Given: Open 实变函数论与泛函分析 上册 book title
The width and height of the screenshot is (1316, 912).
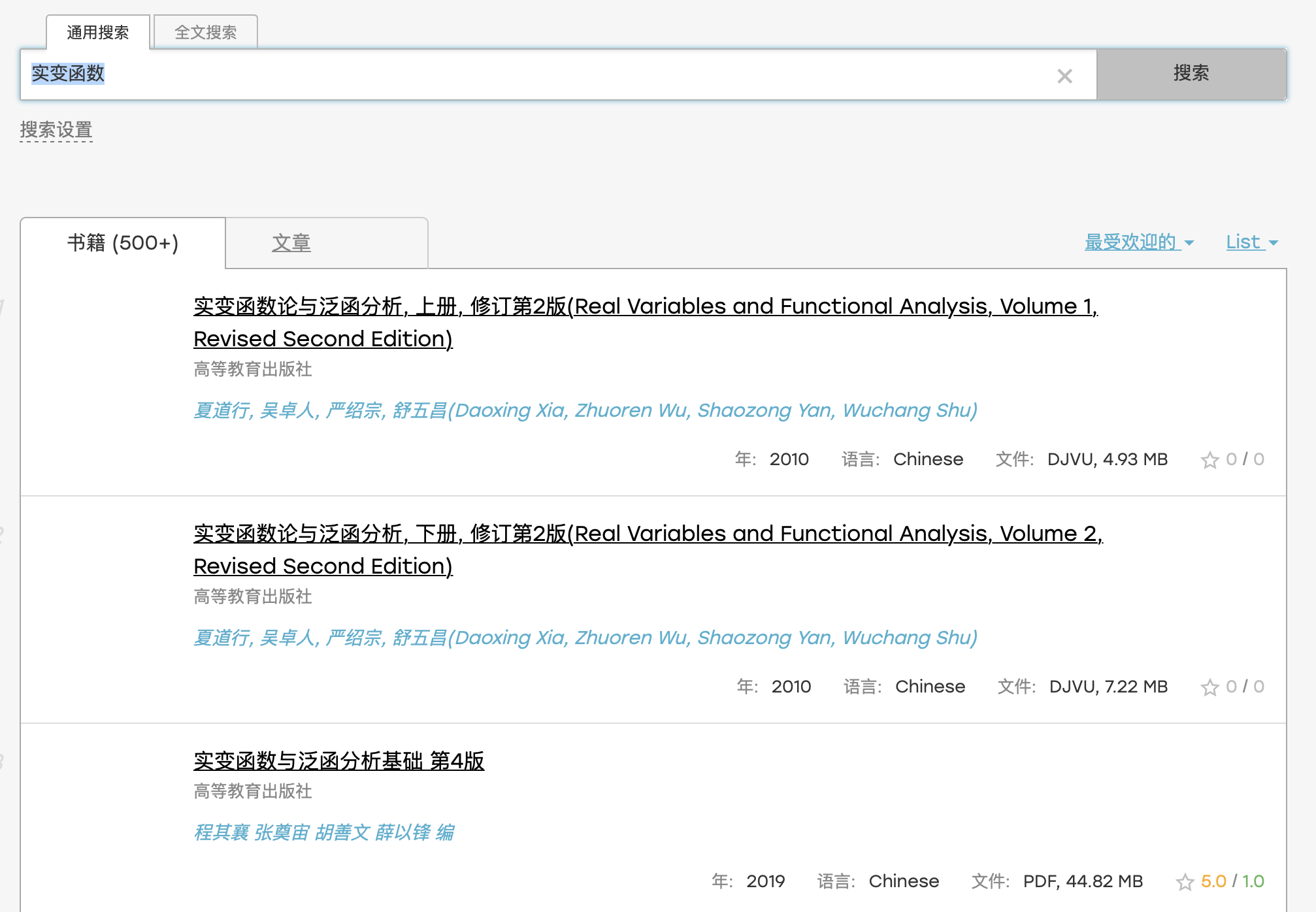Looking at the screenshot, I should pyautogui.click(x=644, y=306).
